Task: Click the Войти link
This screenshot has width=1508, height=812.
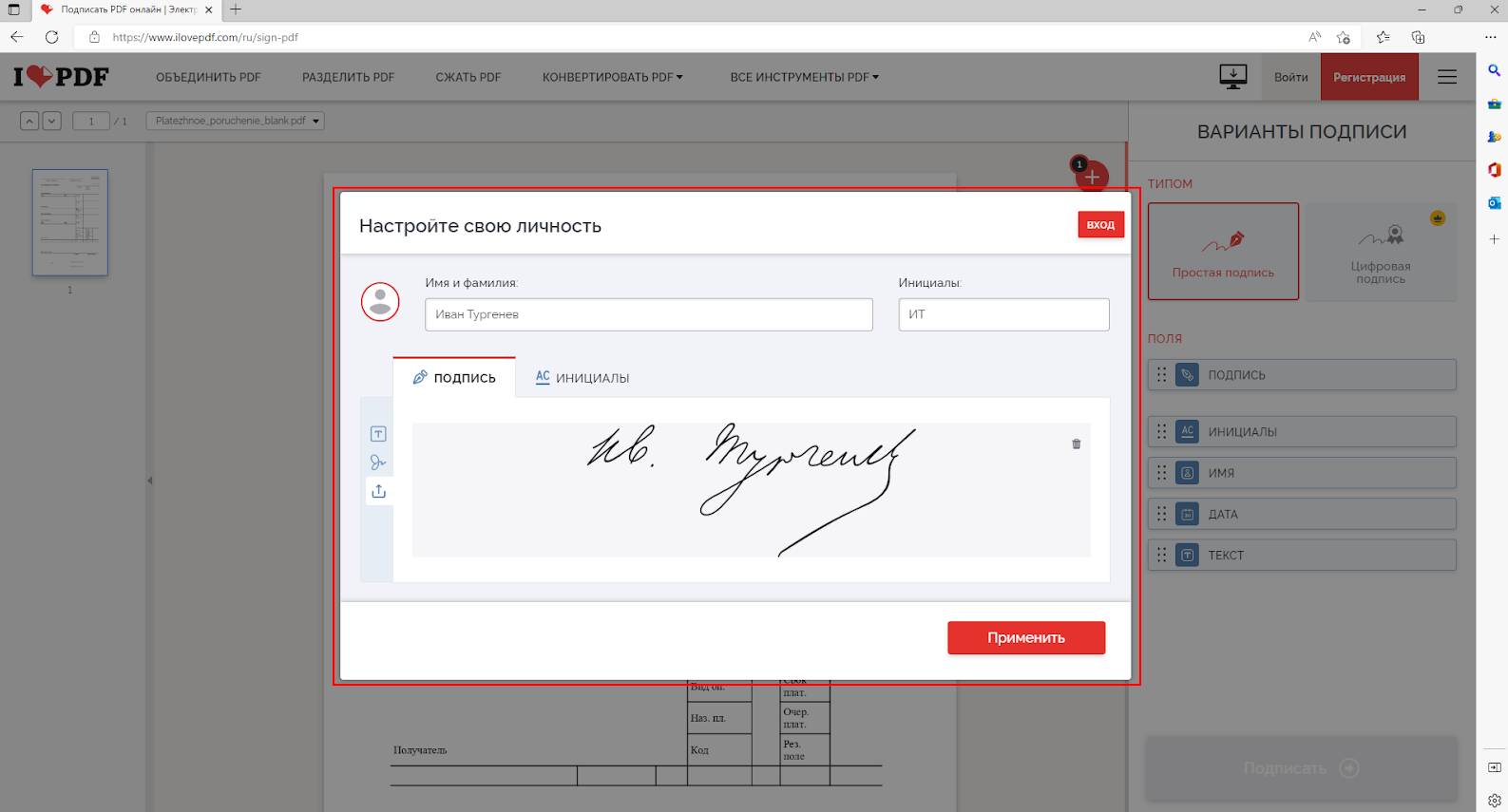Action: pyautogui.click(x=1290, y=77)
